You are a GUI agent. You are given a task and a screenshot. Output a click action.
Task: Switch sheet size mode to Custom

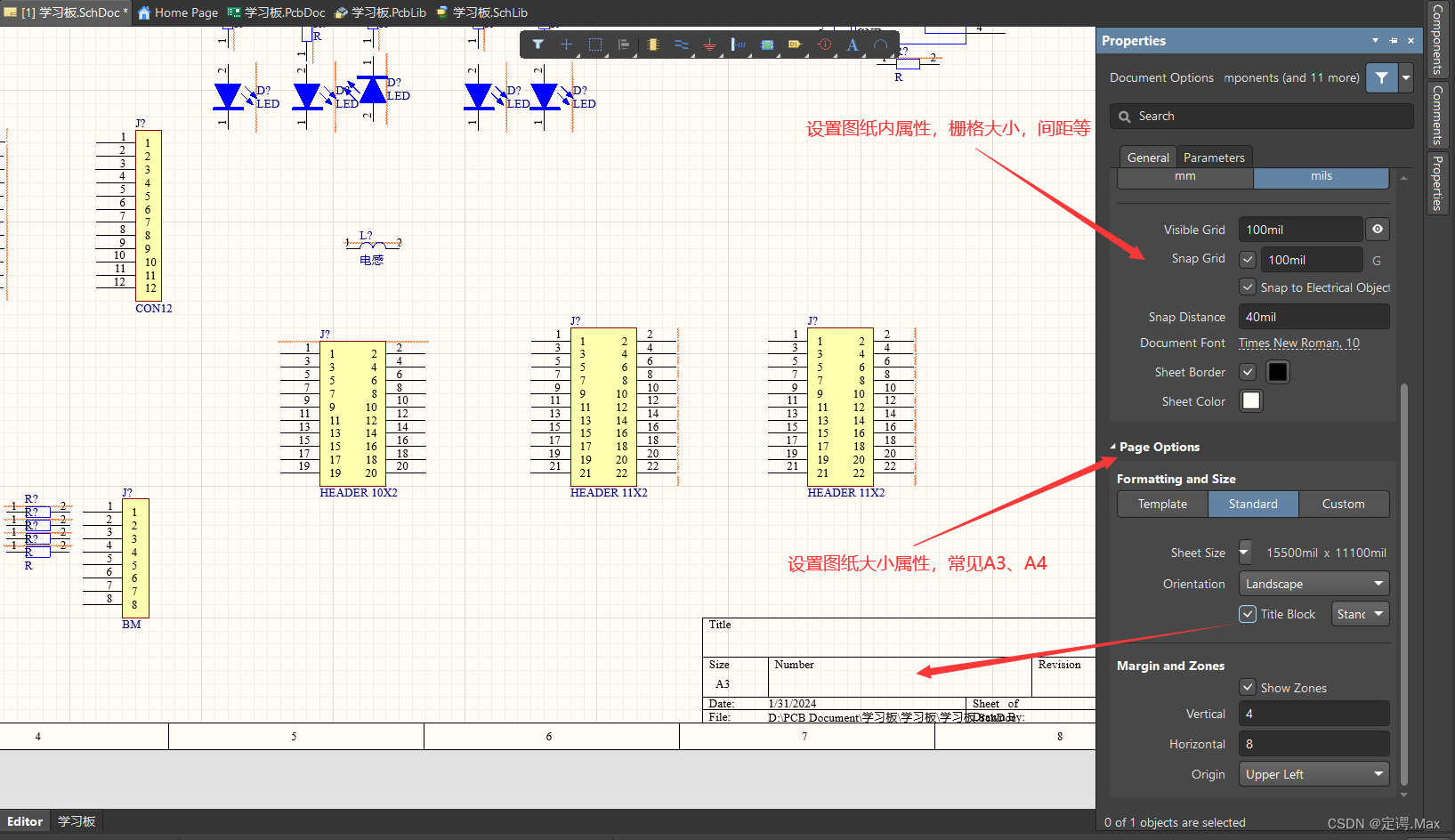(1343, 504)
